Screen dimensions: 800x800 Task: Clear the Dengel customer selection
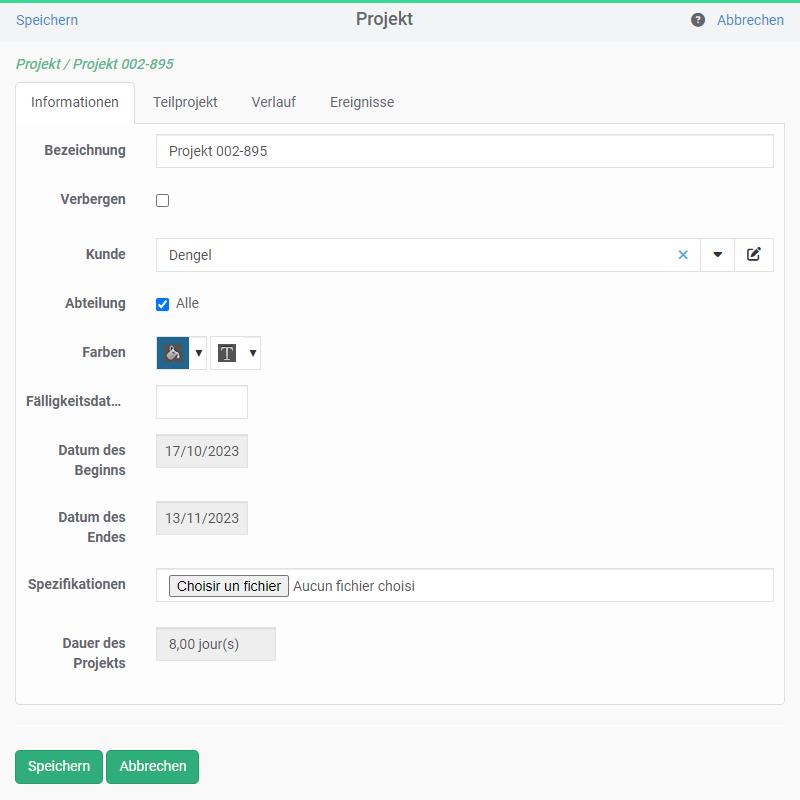coord(683,255)
